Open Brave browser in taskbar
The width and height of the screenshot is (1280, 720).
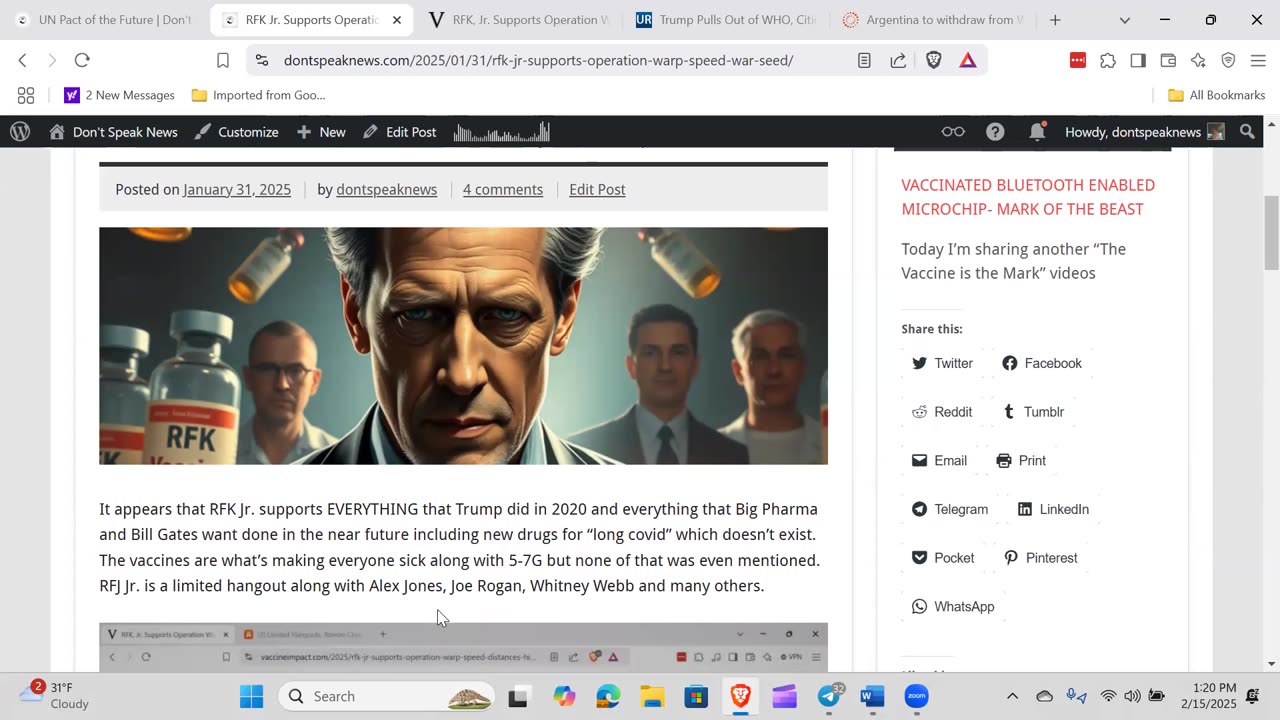[740, 696]
